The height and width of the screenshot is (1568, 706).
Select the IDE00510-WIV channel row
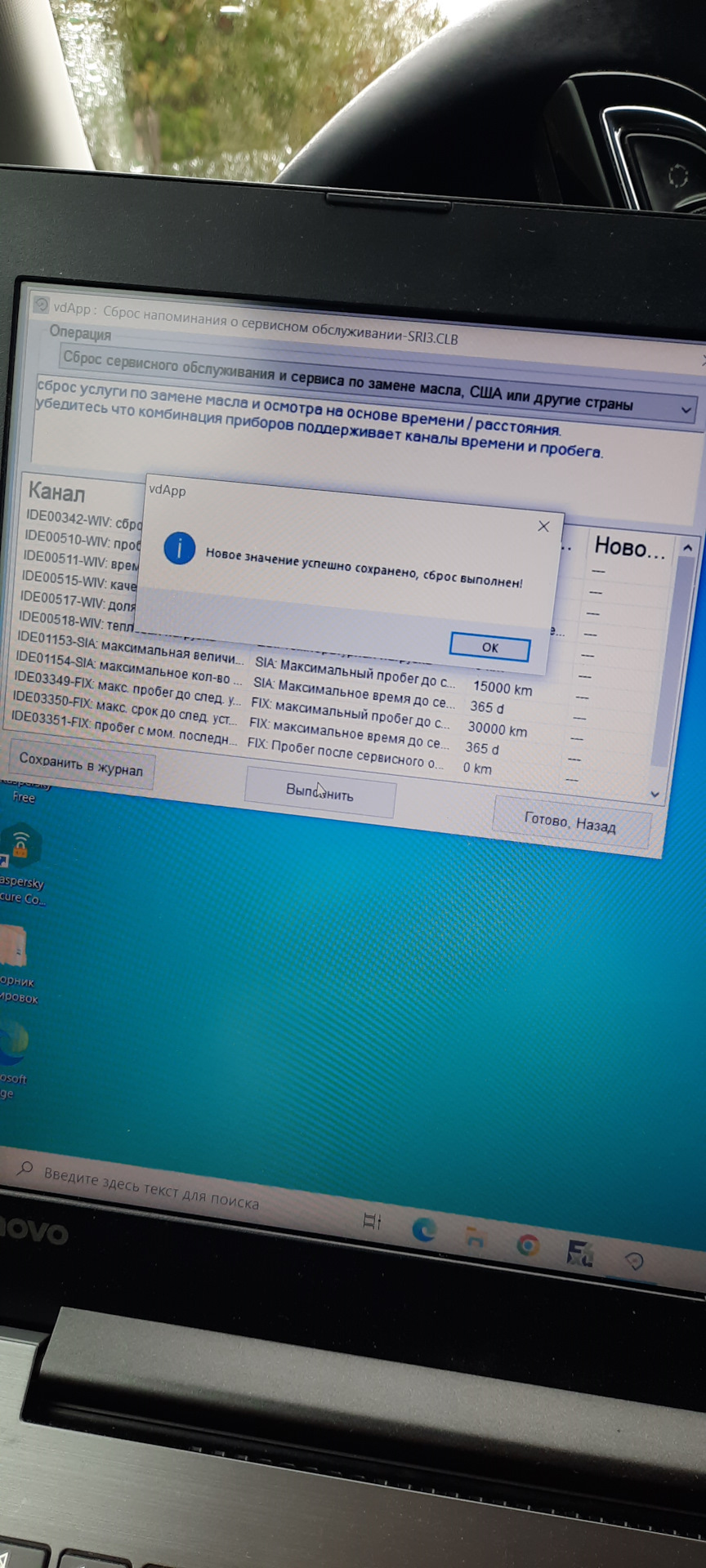(82, 539)
